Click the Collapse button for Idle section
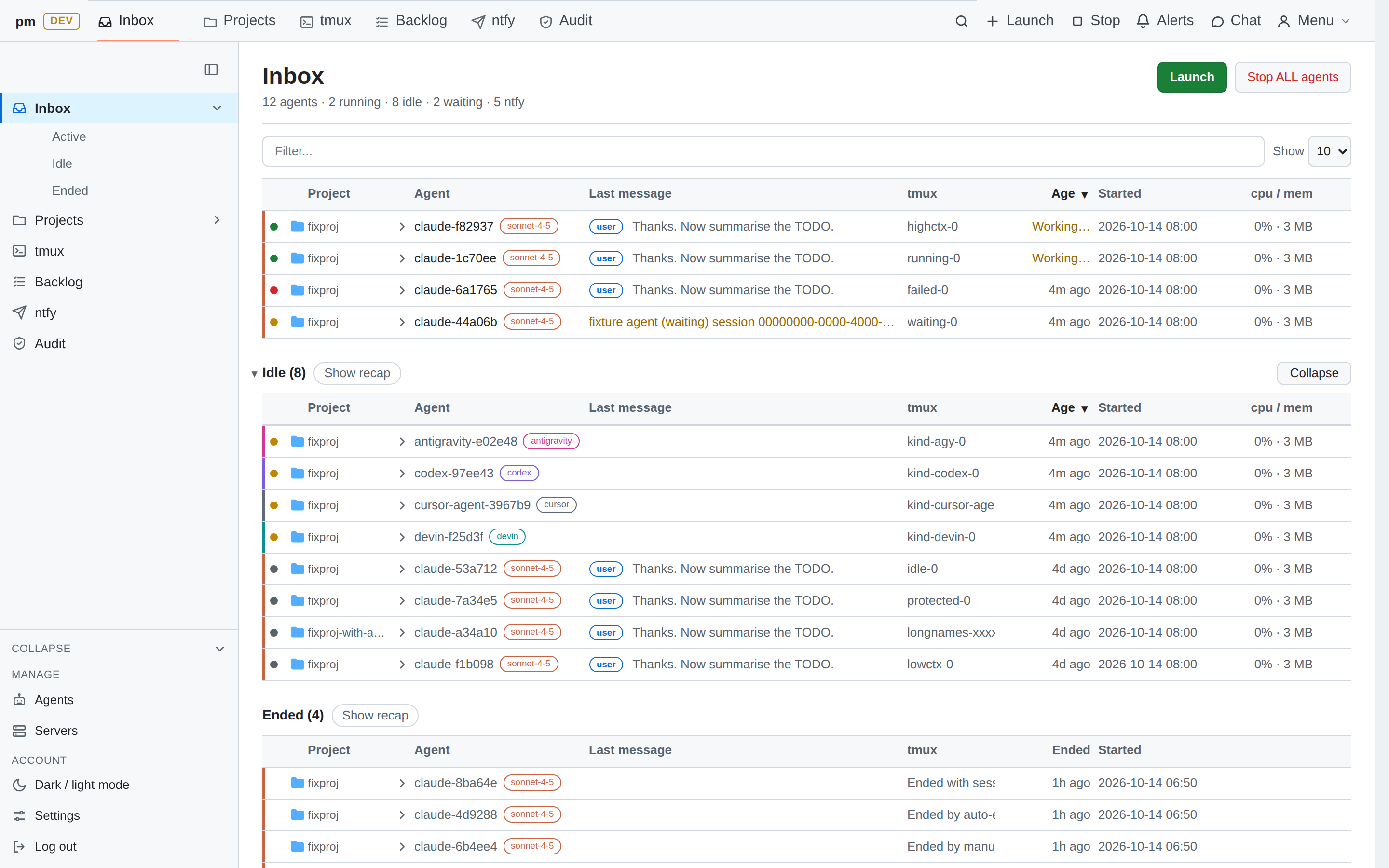The image size is (1389, 868). tap(1314, 373)
